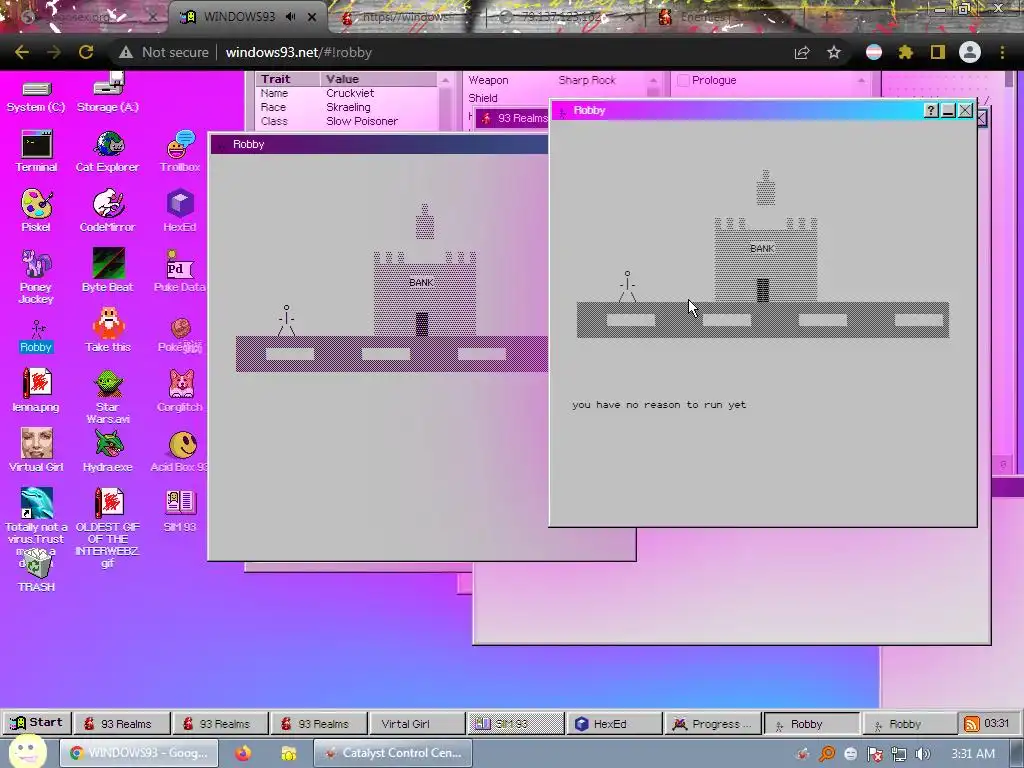The width and height of the screenshot is (1024, 768).
Task: Select the Robby desktop icon
Action: pyautogui.click(x=36, y=337)
